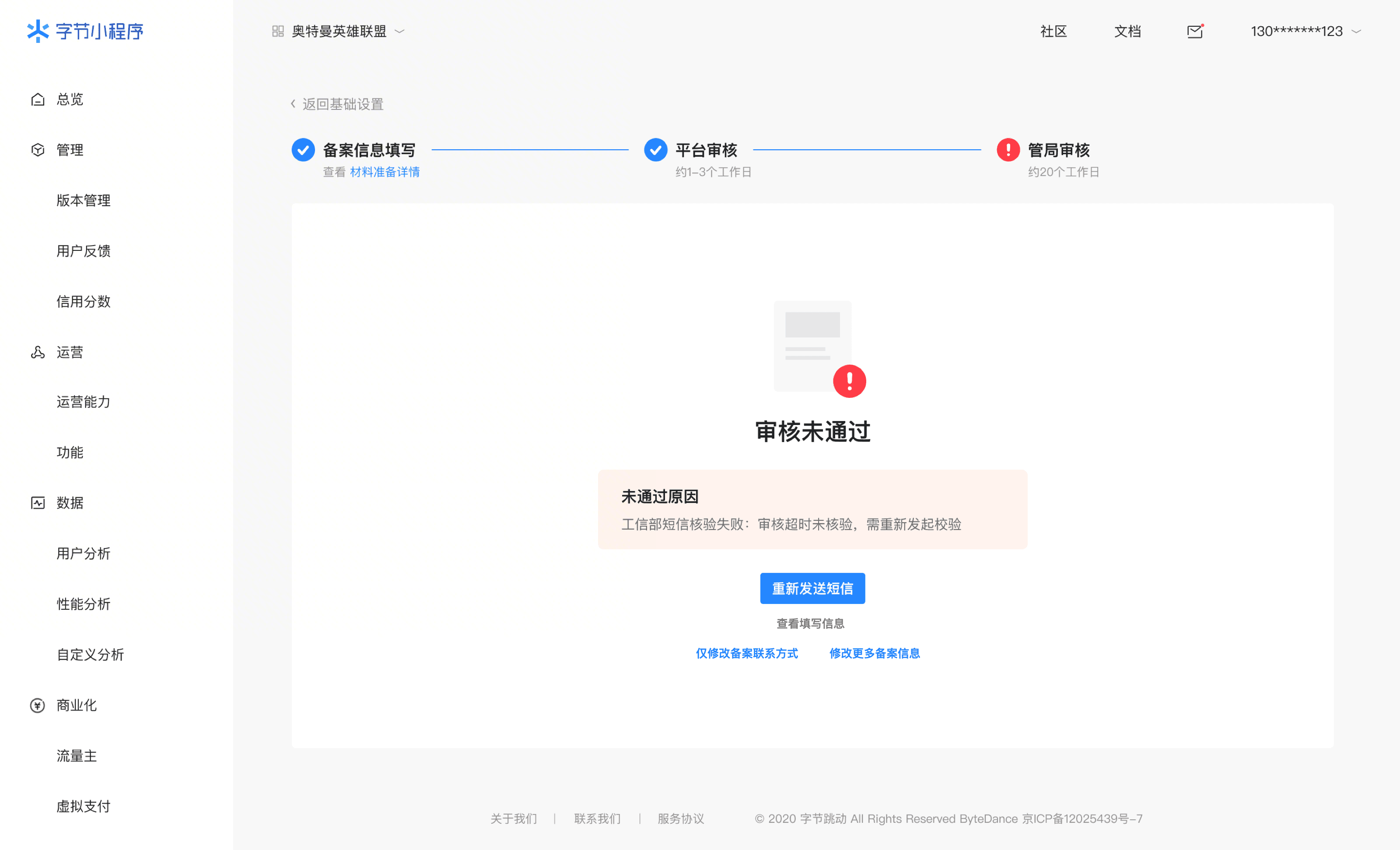Click 修改更多备案信息 link

click(x=875, y=653)
